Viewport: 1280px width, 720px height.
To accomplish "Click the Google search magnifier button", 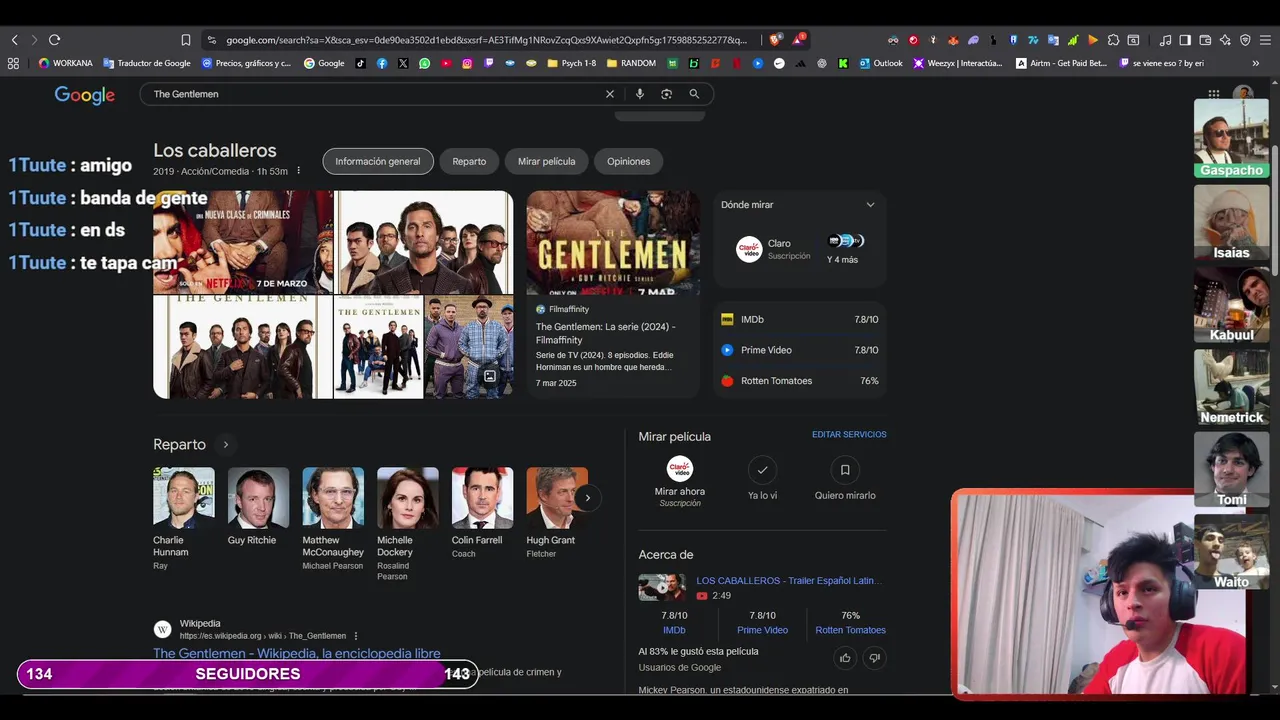I will 694,94.
